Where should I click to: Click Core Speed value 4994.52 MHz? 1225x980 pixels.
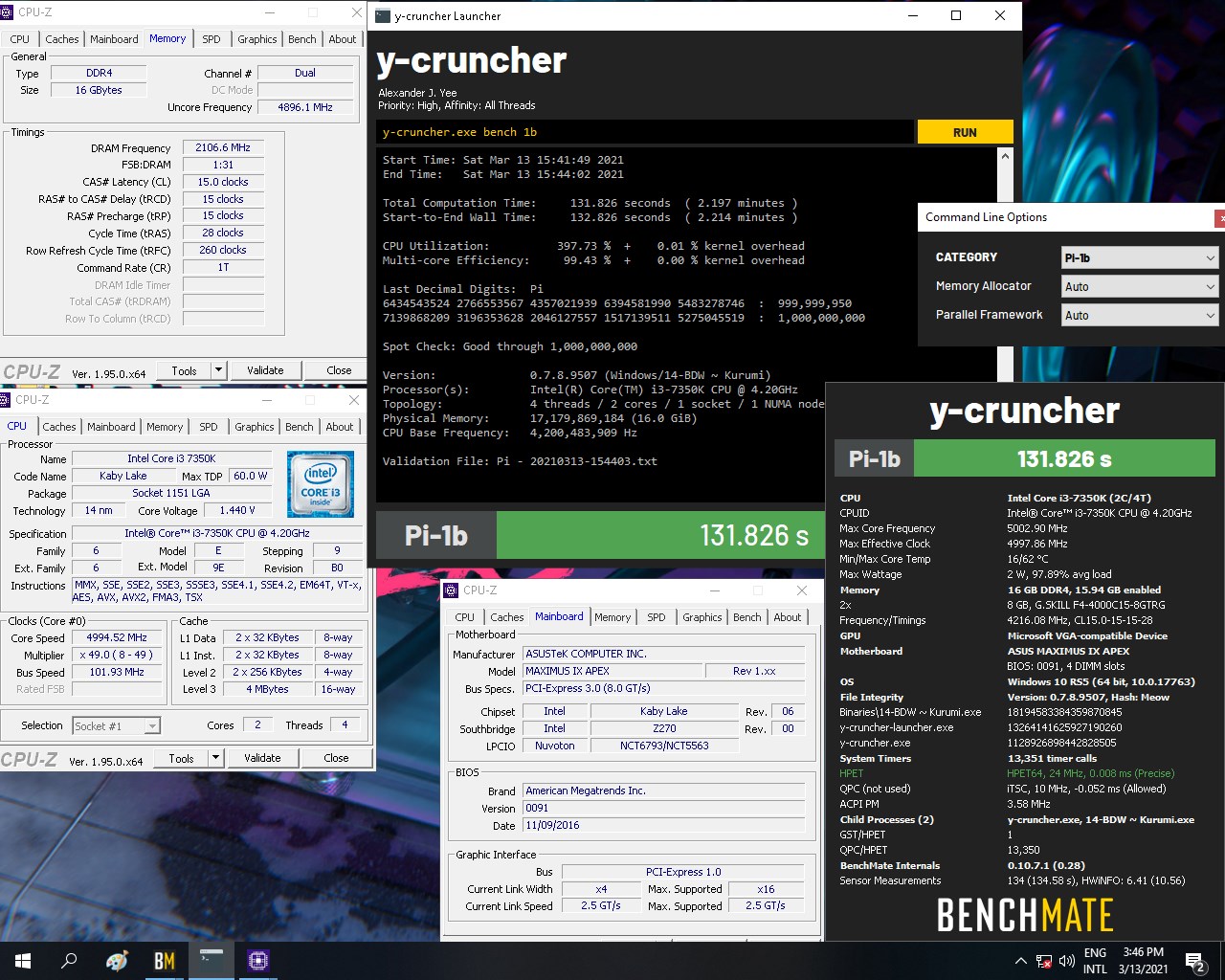117,637
